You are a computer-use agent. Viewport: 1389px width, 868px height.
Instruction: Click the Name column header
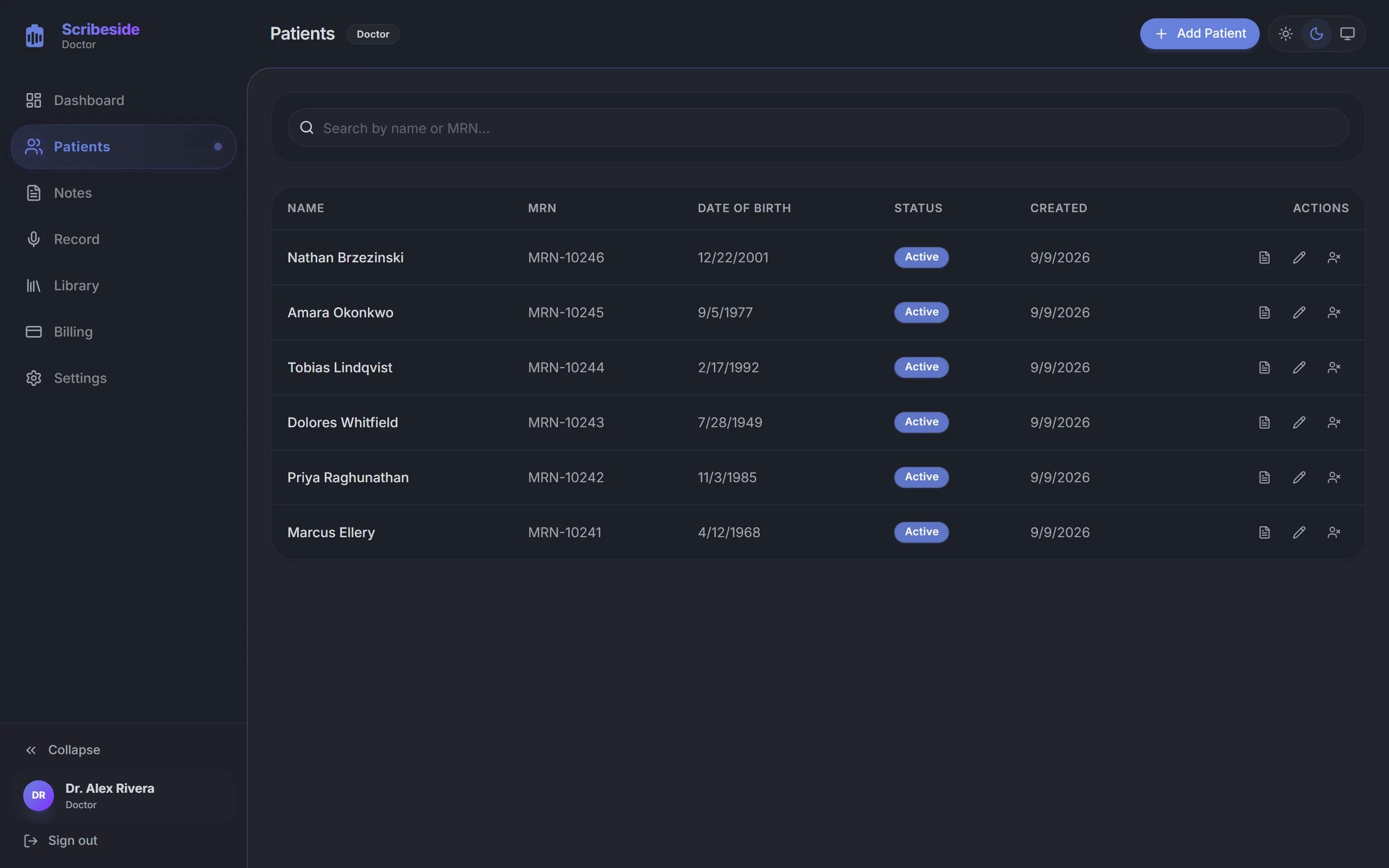[x=306, y=208]
